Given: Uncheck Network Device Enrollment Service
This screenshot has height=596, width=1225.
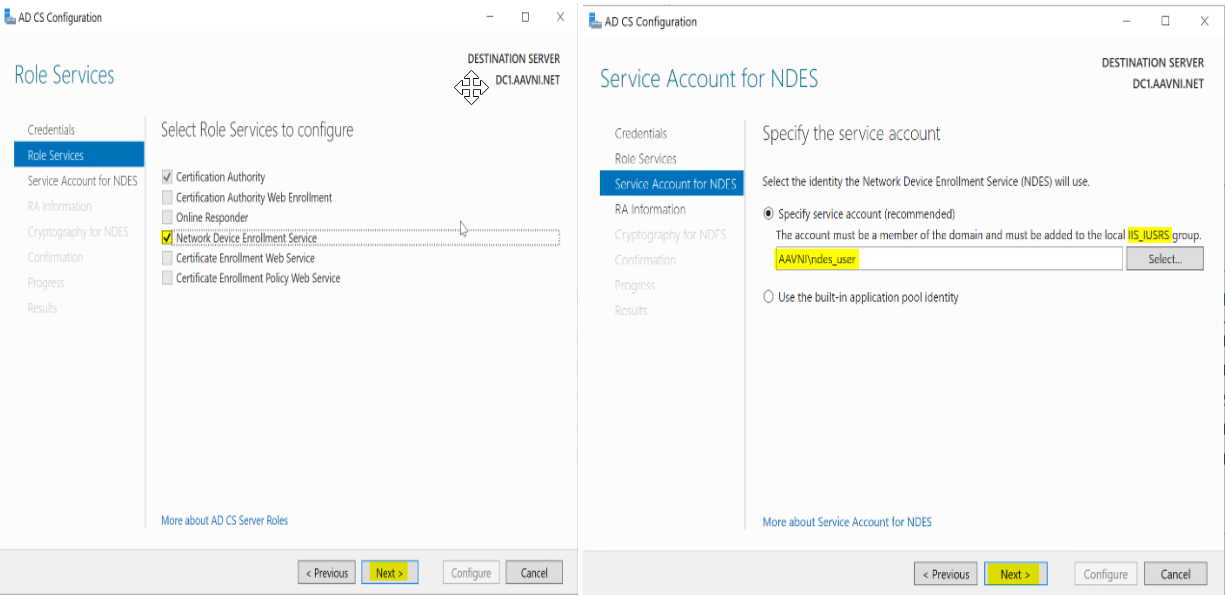Looking at the screenshot, I should [167, 238].
